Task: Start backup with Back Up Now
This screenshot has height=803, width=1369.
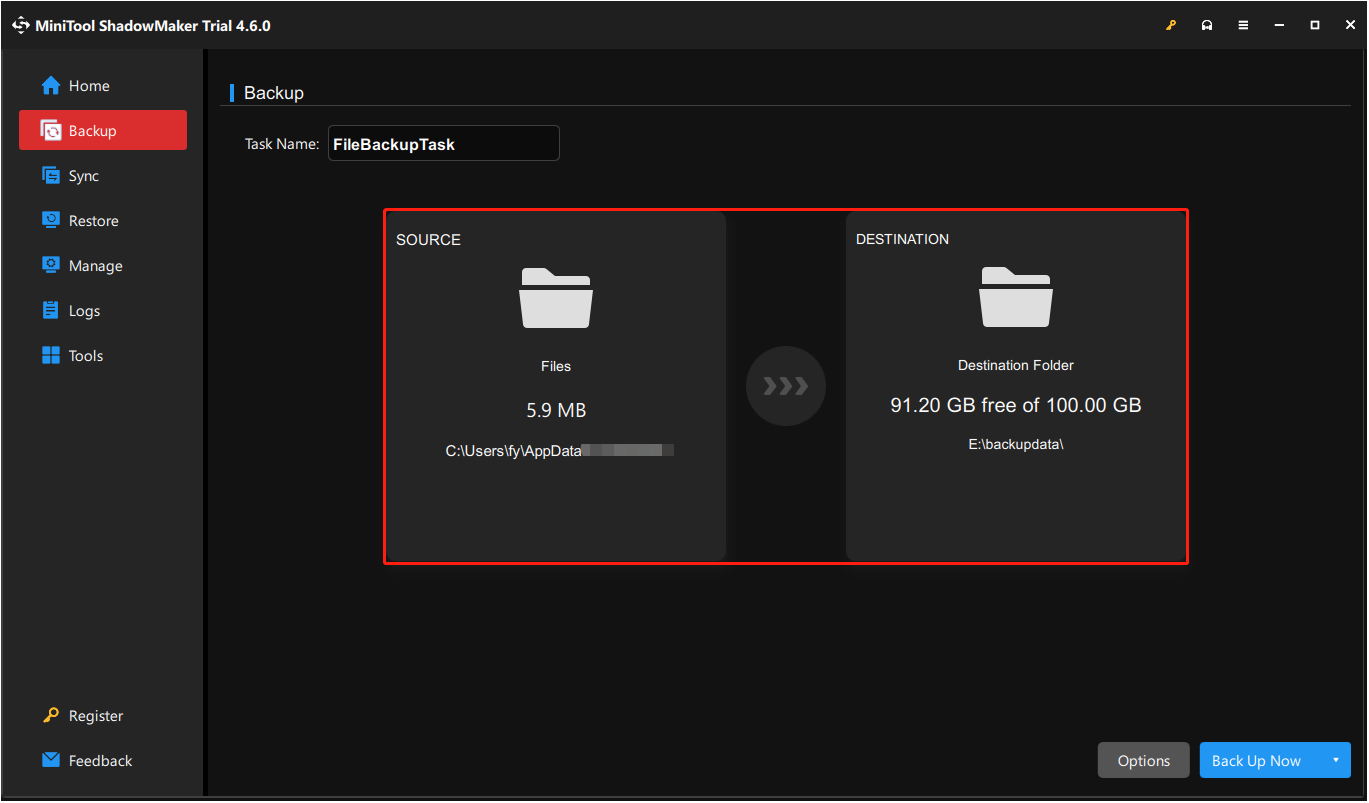Action: click(x=1256, y=760)
